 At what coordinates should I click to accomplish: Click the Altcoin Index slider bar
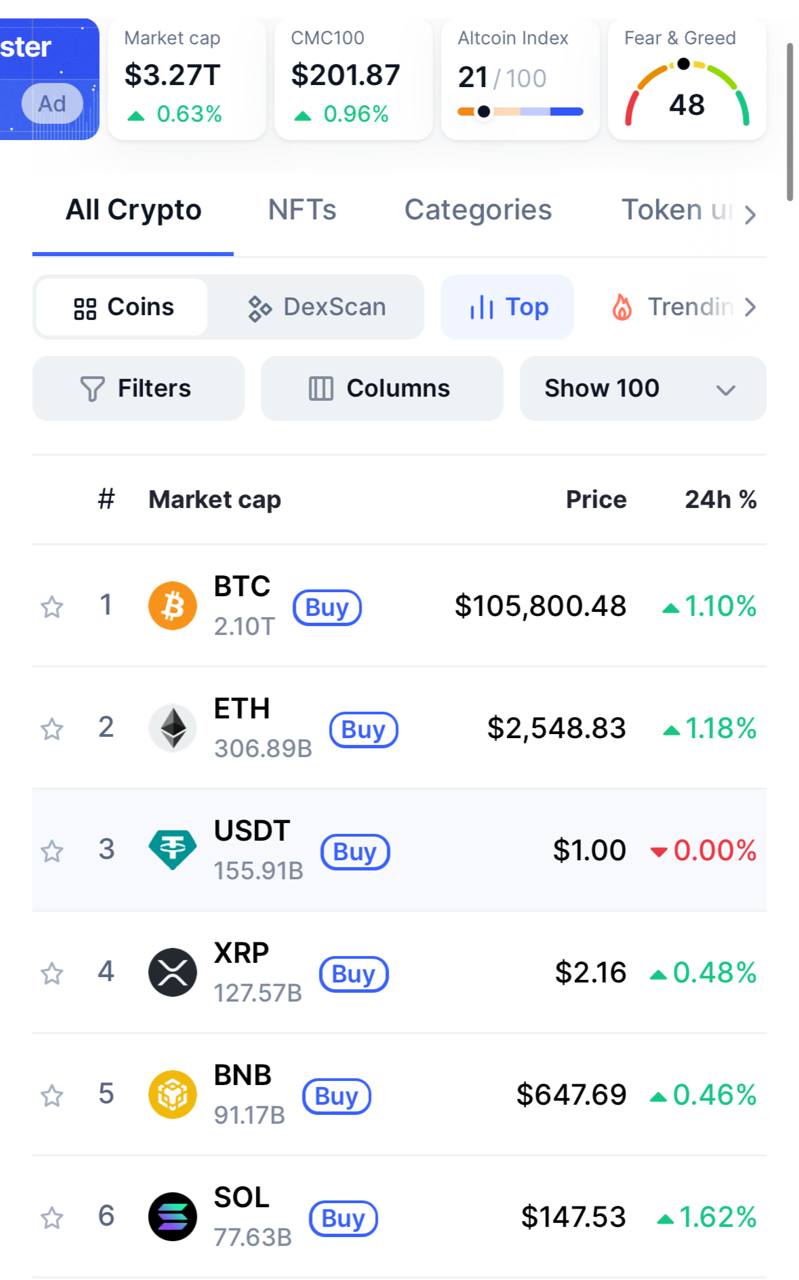(520, 111)
